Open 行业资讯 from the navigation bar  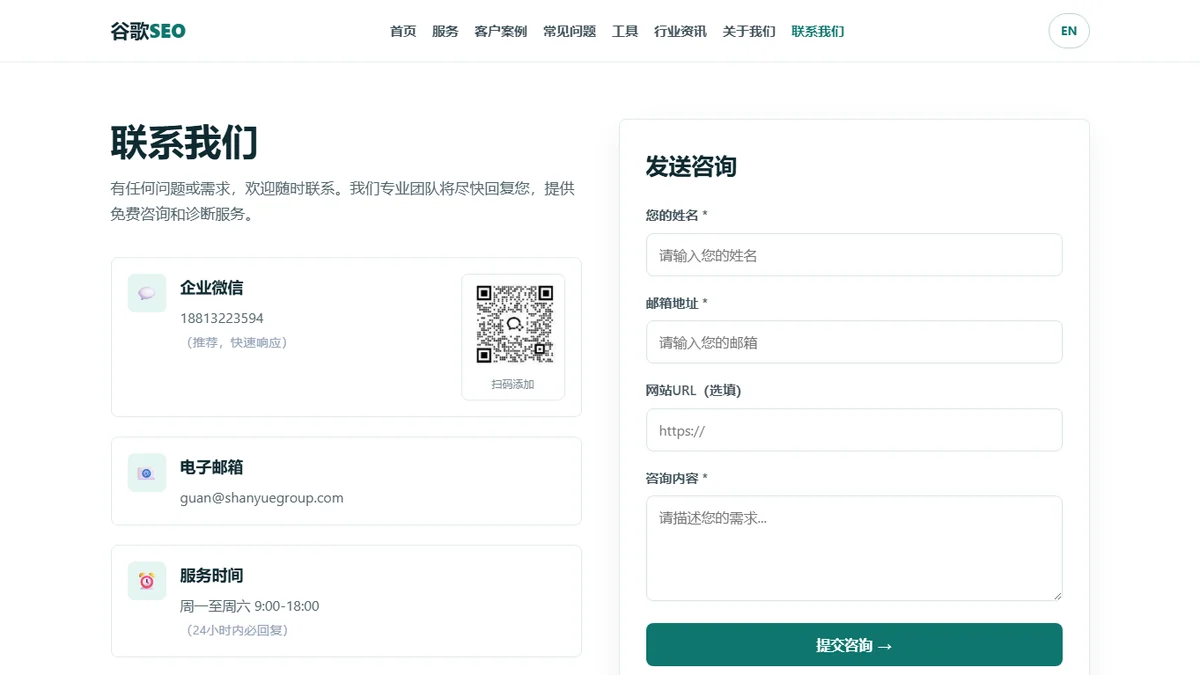[x=681, y=31]
